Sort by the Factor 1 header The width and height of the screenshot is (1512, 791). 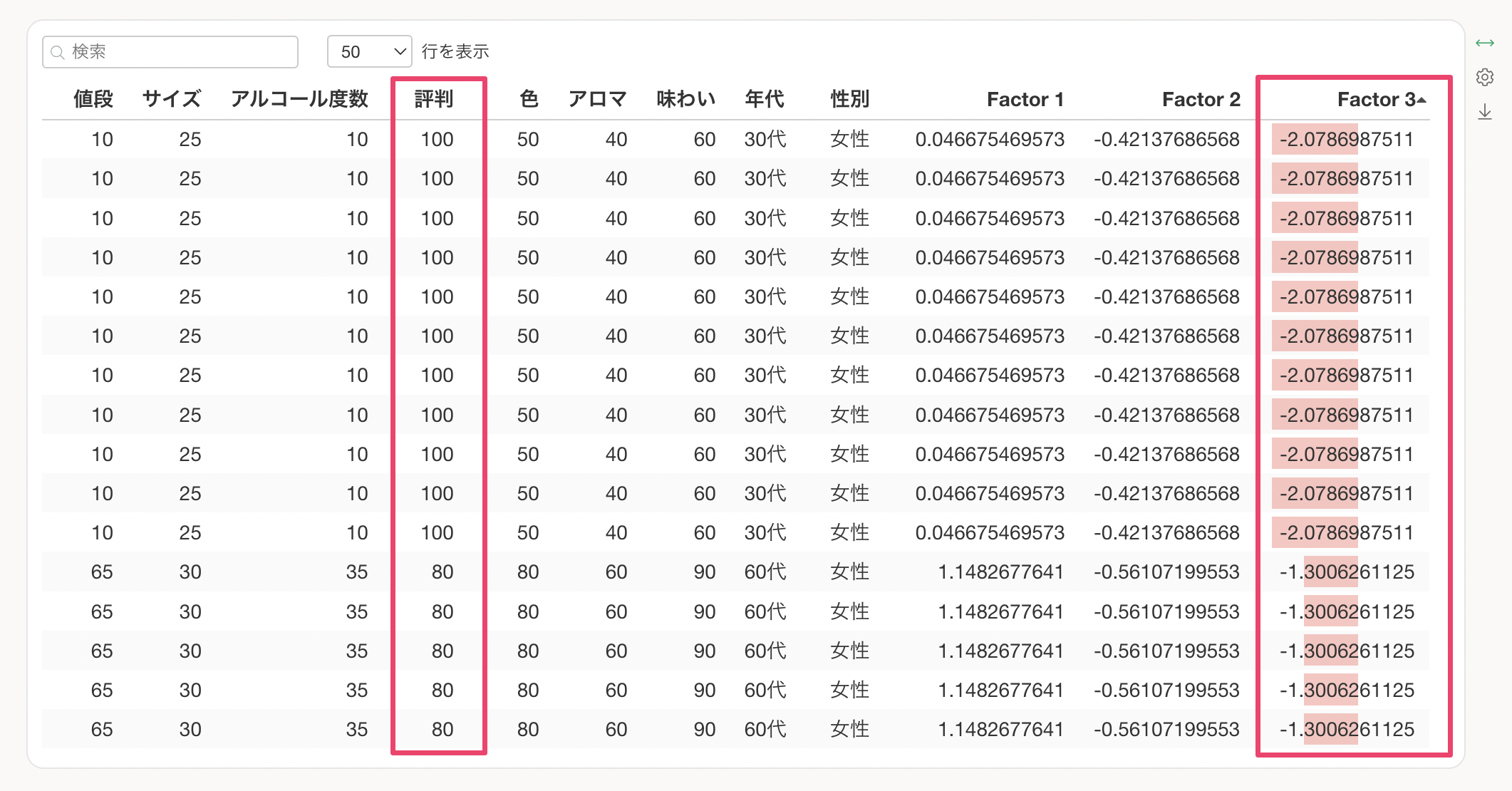[x=1025, y=99]
